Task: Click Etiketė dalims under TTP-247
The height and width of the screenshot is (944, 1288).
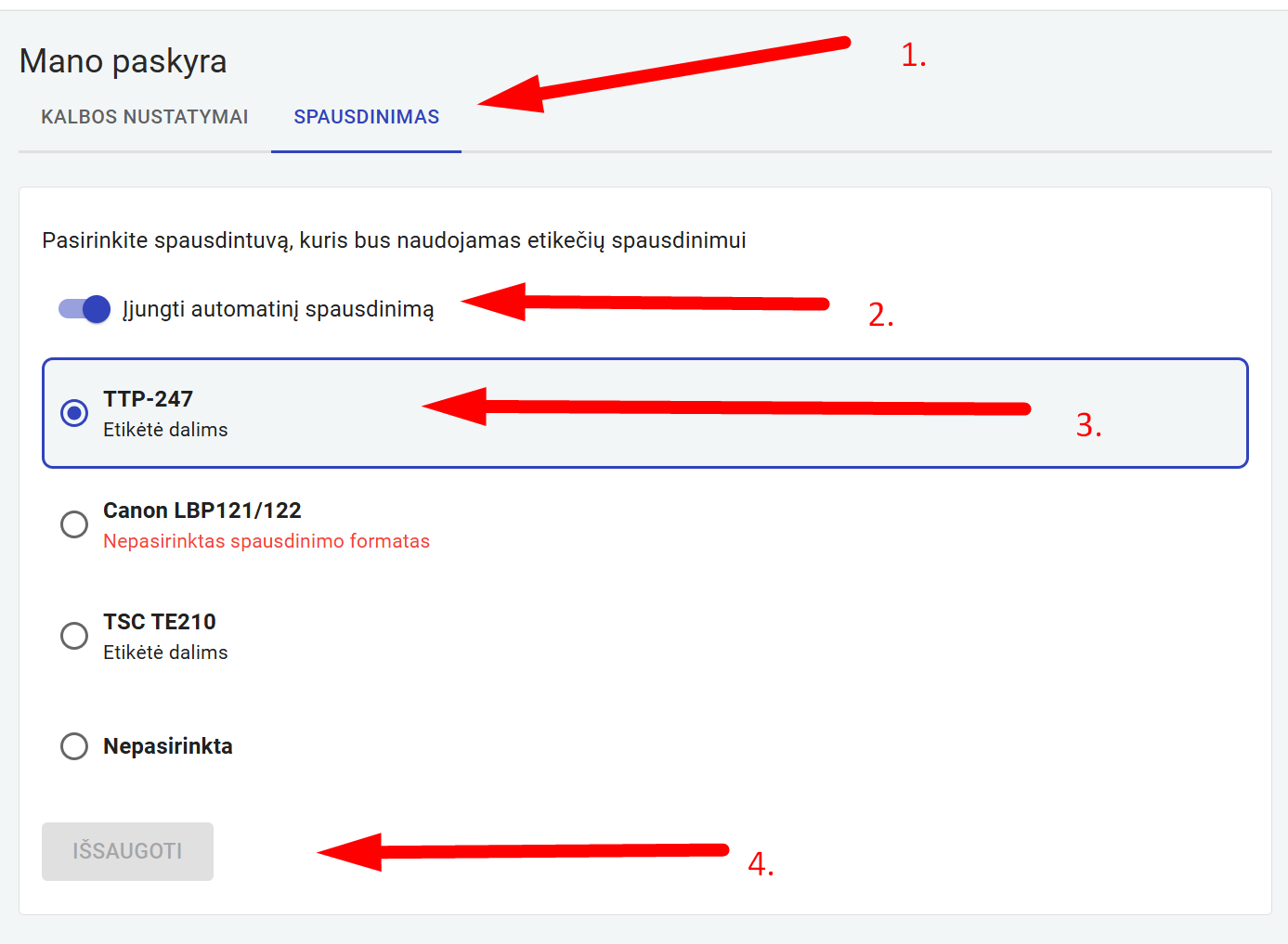Action: point(165,430)
